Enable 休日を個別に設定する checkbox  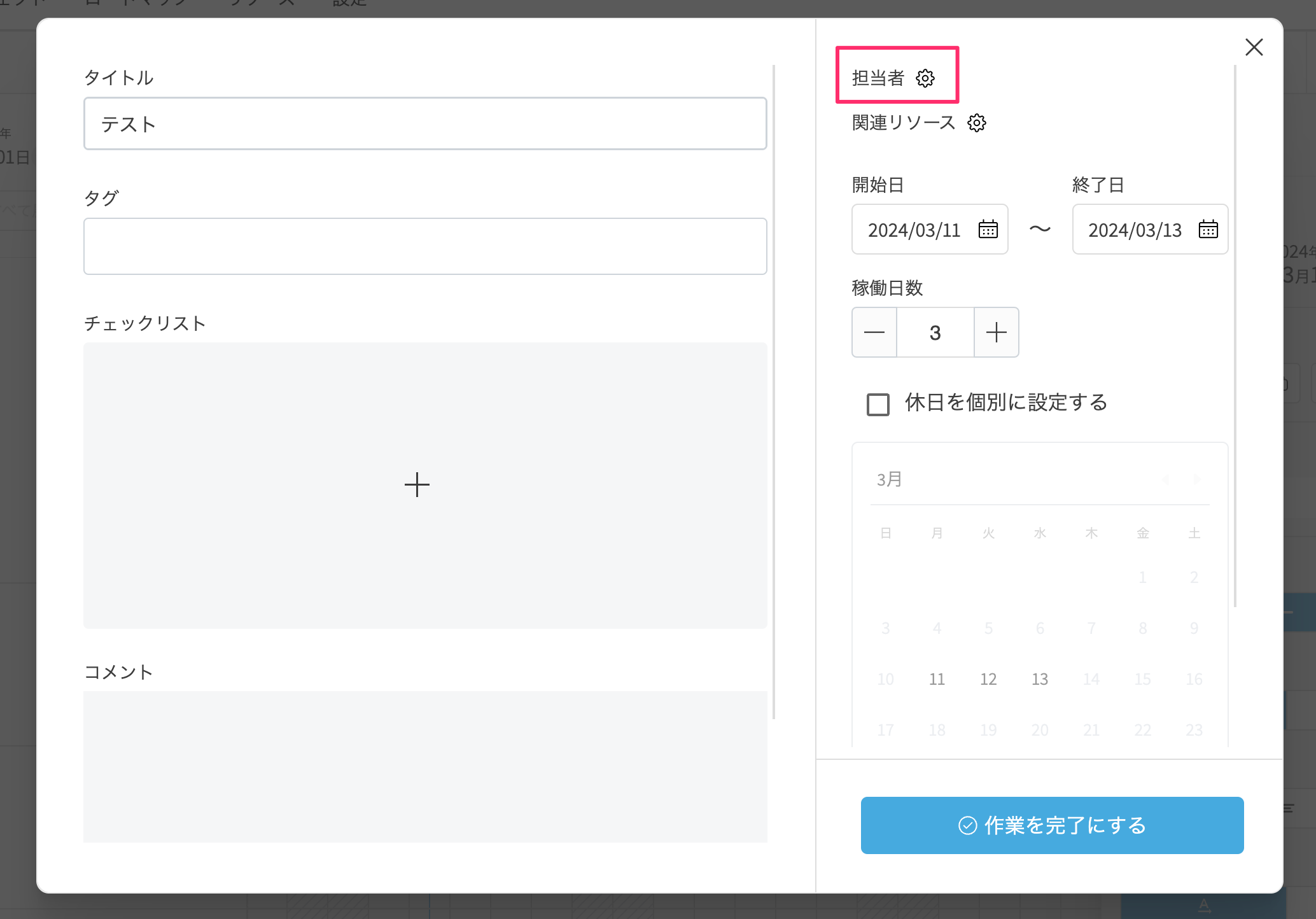point(878,403)
